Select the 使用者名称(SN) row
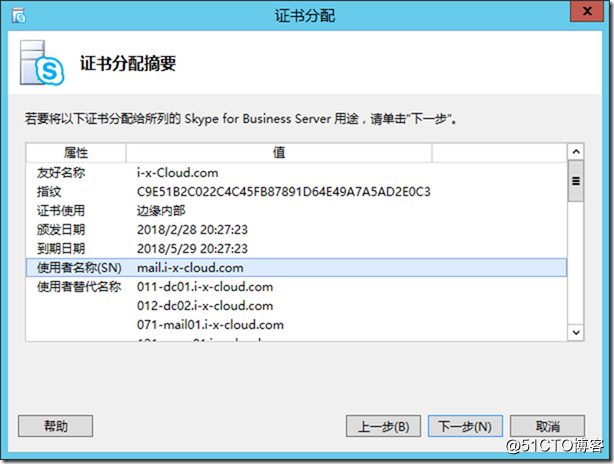This screenshot has width=614, height=464. [x=296, y=267]
